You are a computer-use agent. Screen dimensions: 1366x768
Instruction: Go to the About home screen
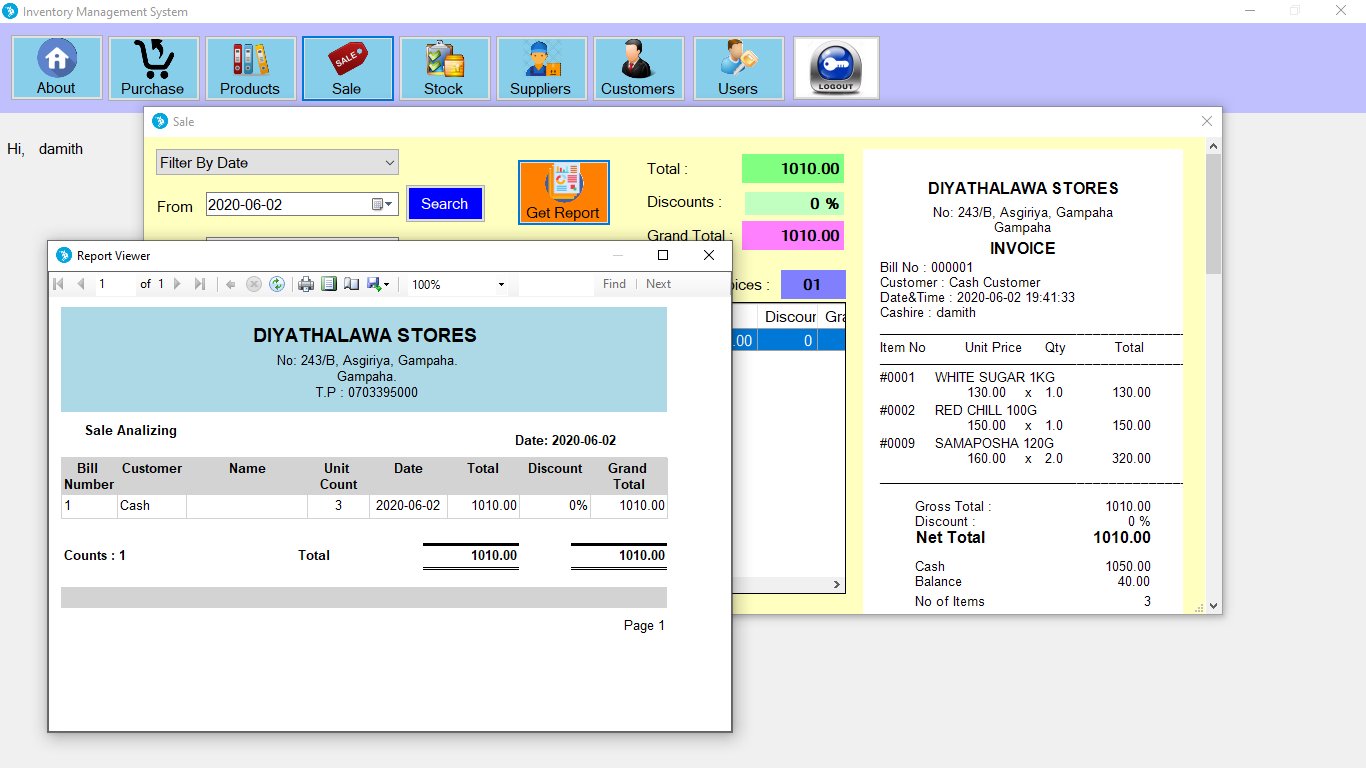pos(56,67)
